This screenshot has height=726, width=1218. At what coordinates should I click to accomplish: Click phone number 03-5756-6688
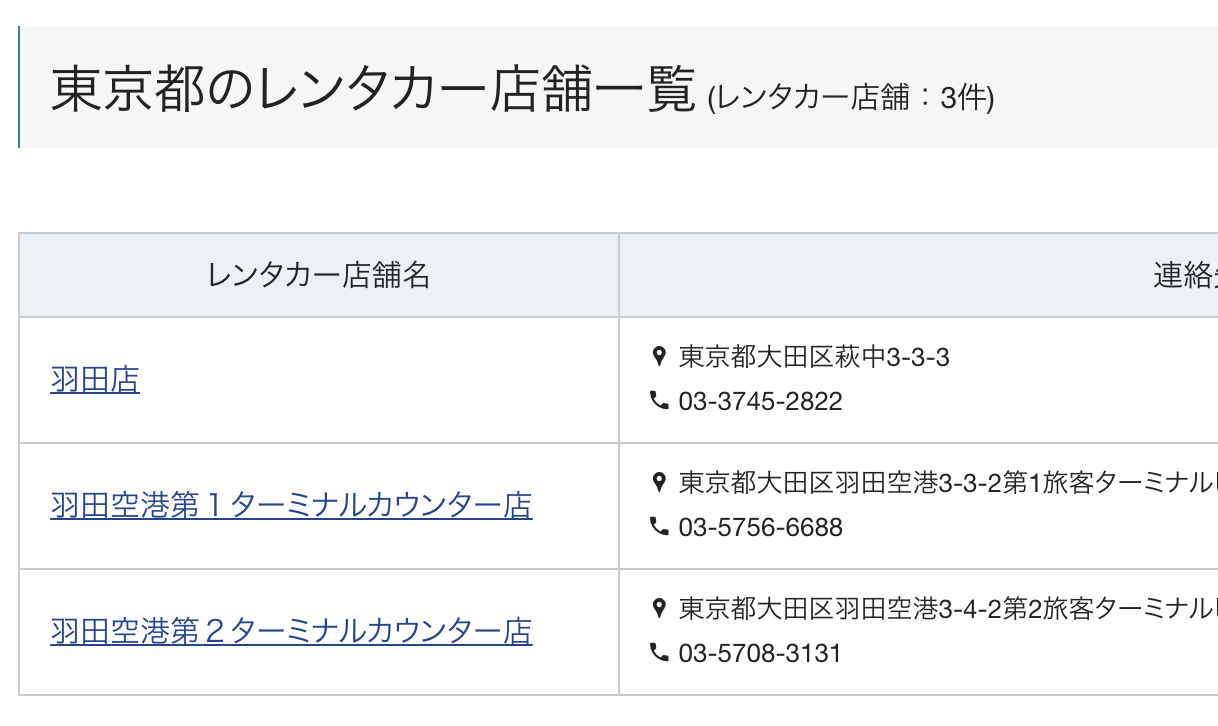click(x=760, y=527)
